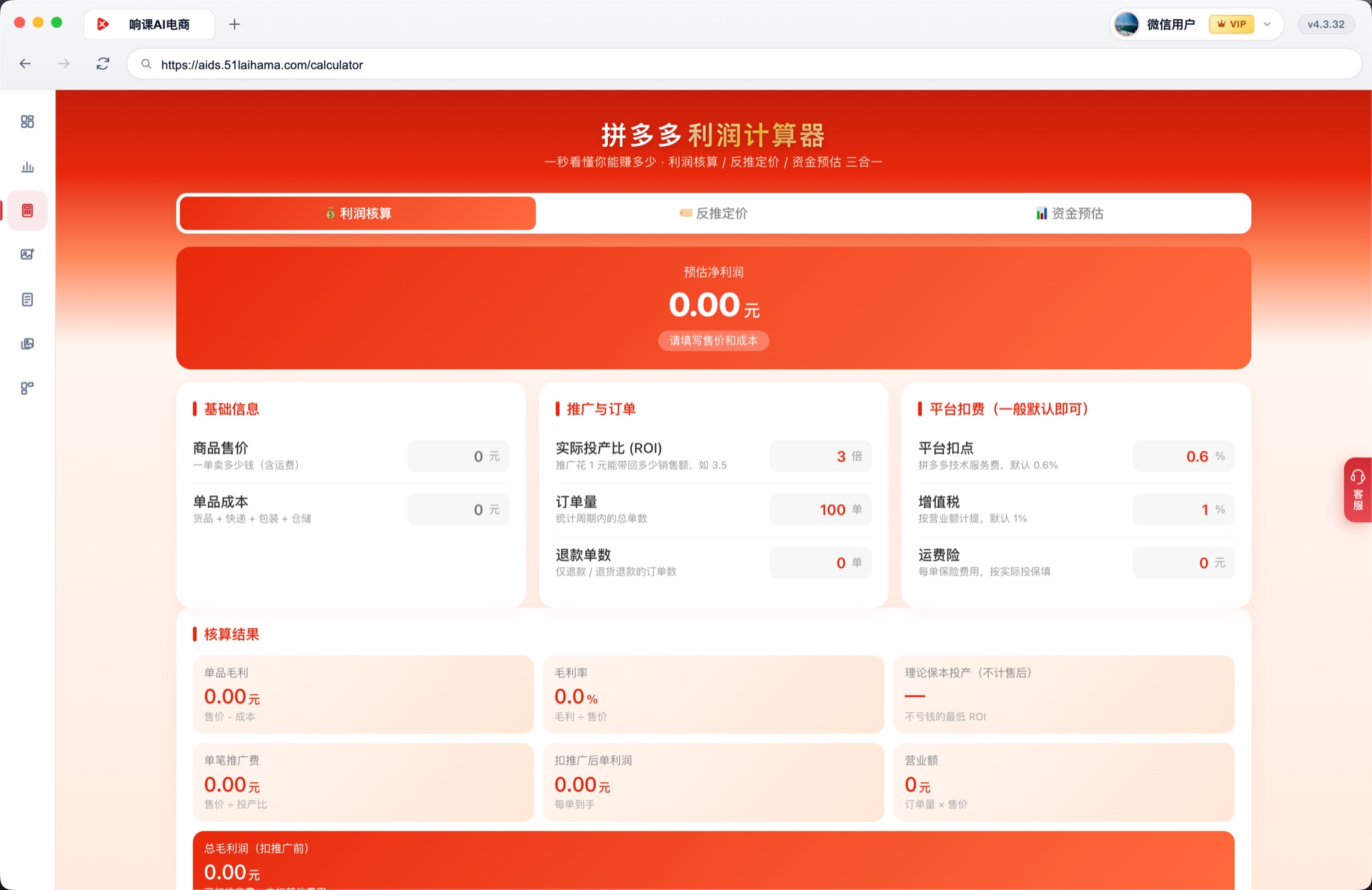The width and height of the screenshot is (1372, 890).
Task: Click the 单品成本 input field
Action: 458,510
